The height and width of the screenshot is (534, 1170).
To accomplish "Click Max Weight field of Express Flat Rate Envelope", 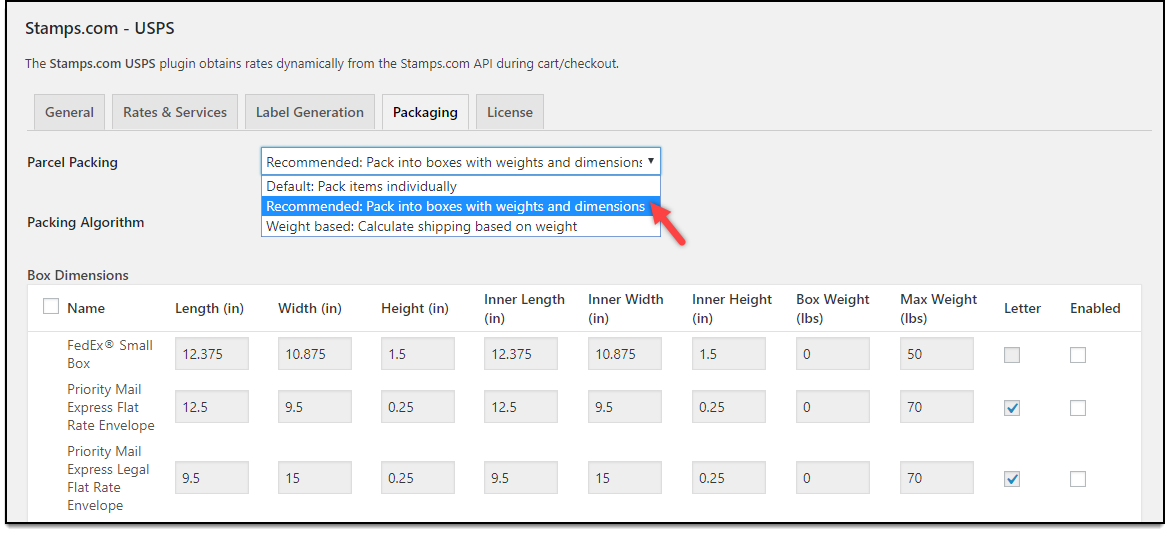I will (x=936, y=407).
